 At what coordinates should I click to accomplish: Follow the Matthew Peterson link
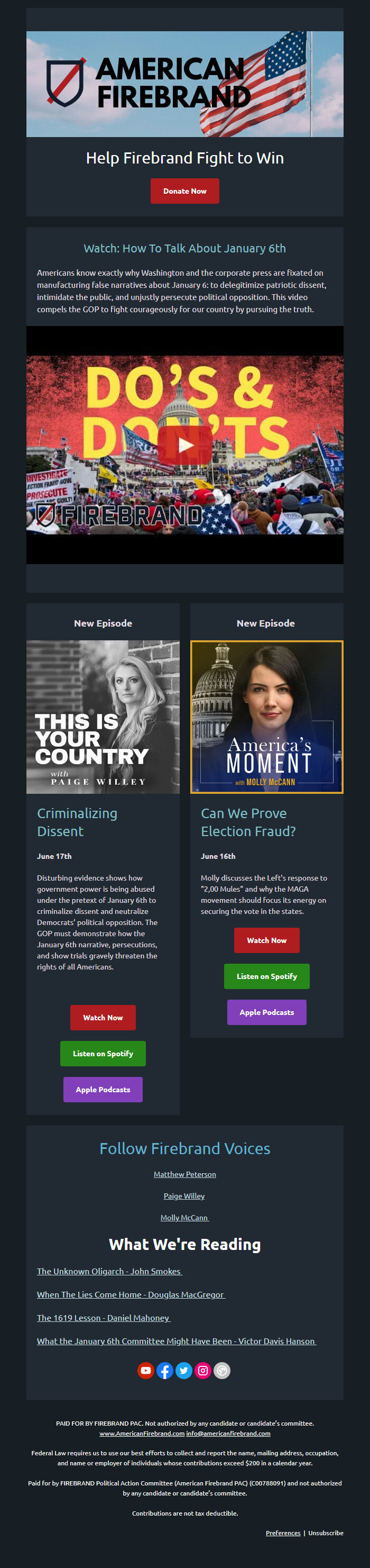[184, 1174]
